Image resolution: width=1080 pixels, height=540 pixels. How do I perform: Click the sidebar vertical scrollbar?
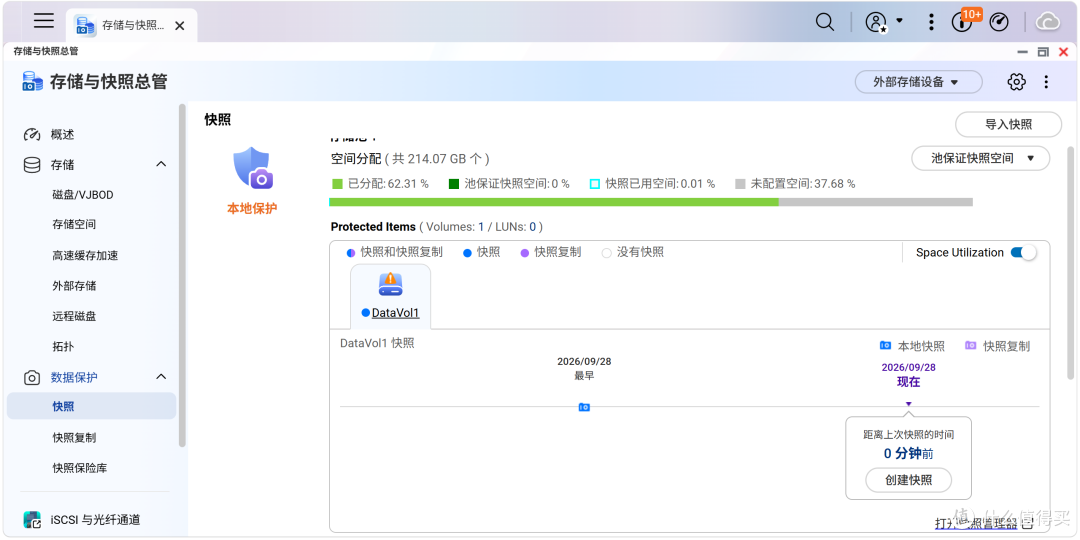click(x=182, y=276)
